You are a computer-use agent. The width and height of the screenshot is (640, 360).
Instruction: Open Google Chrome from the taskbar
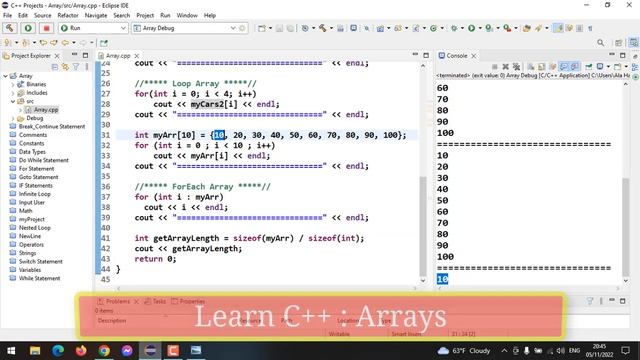104,351
